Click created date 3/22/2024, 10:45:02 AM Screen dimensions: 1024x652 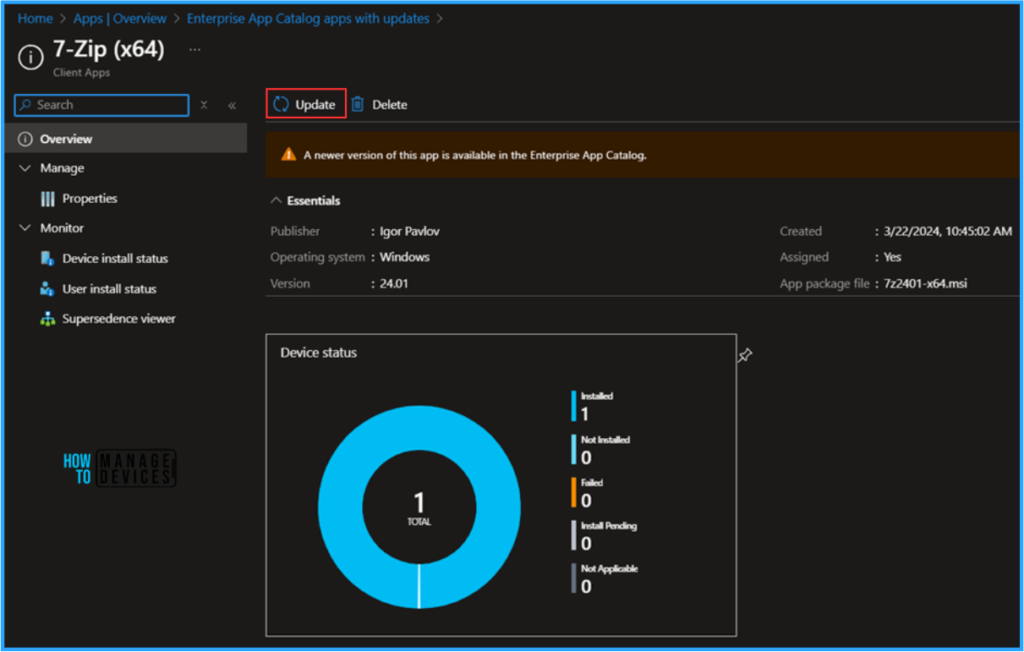pos(948,231)
